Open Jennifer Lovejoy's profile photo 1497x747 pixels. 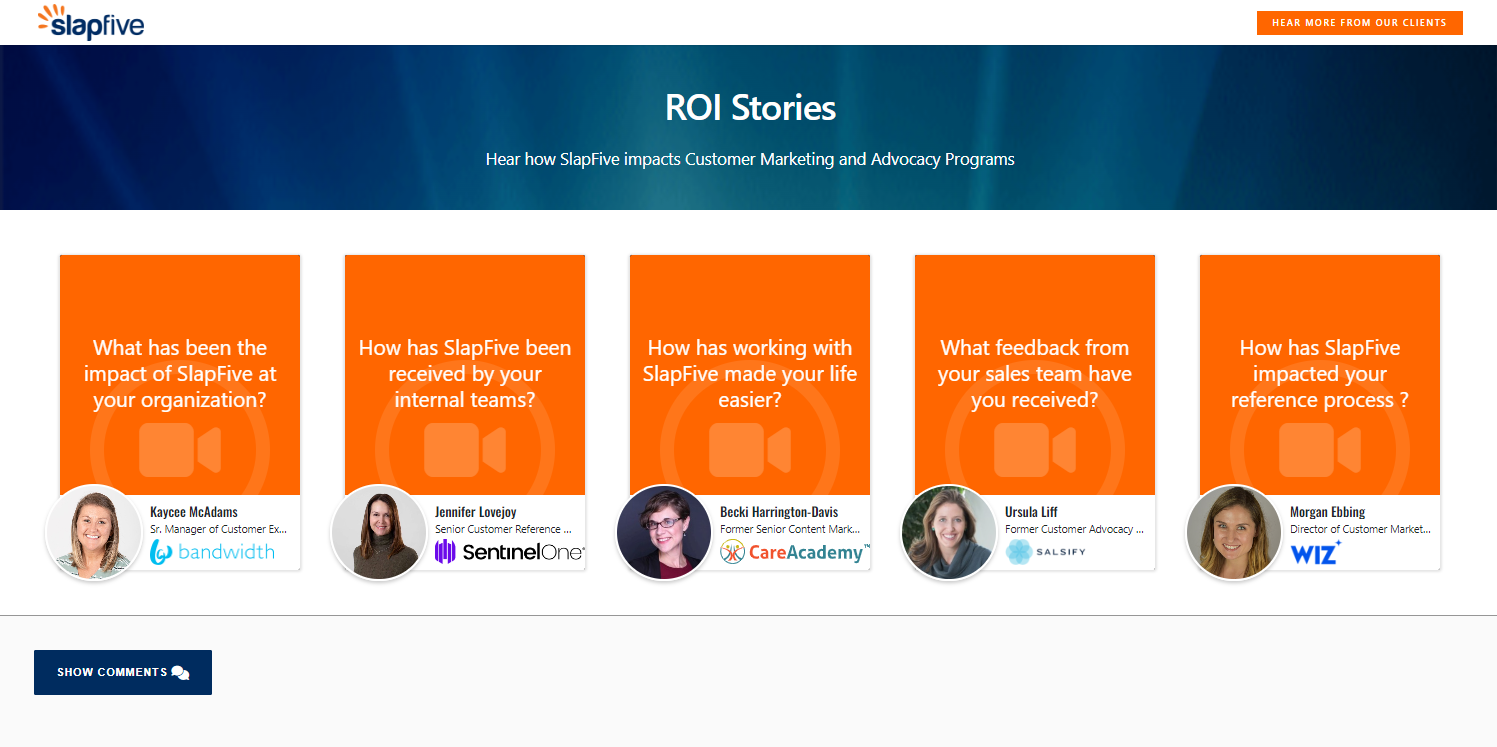pos(379,532)
